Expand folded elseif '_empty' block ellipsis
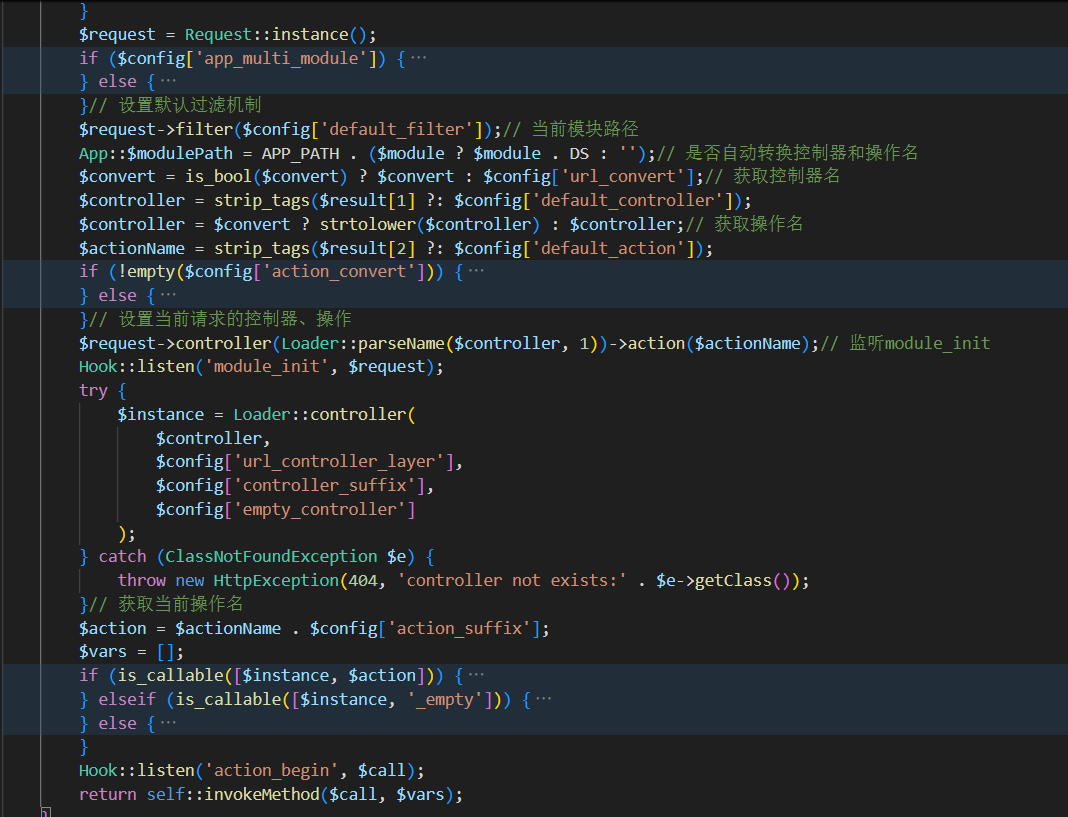 (544, 699)
